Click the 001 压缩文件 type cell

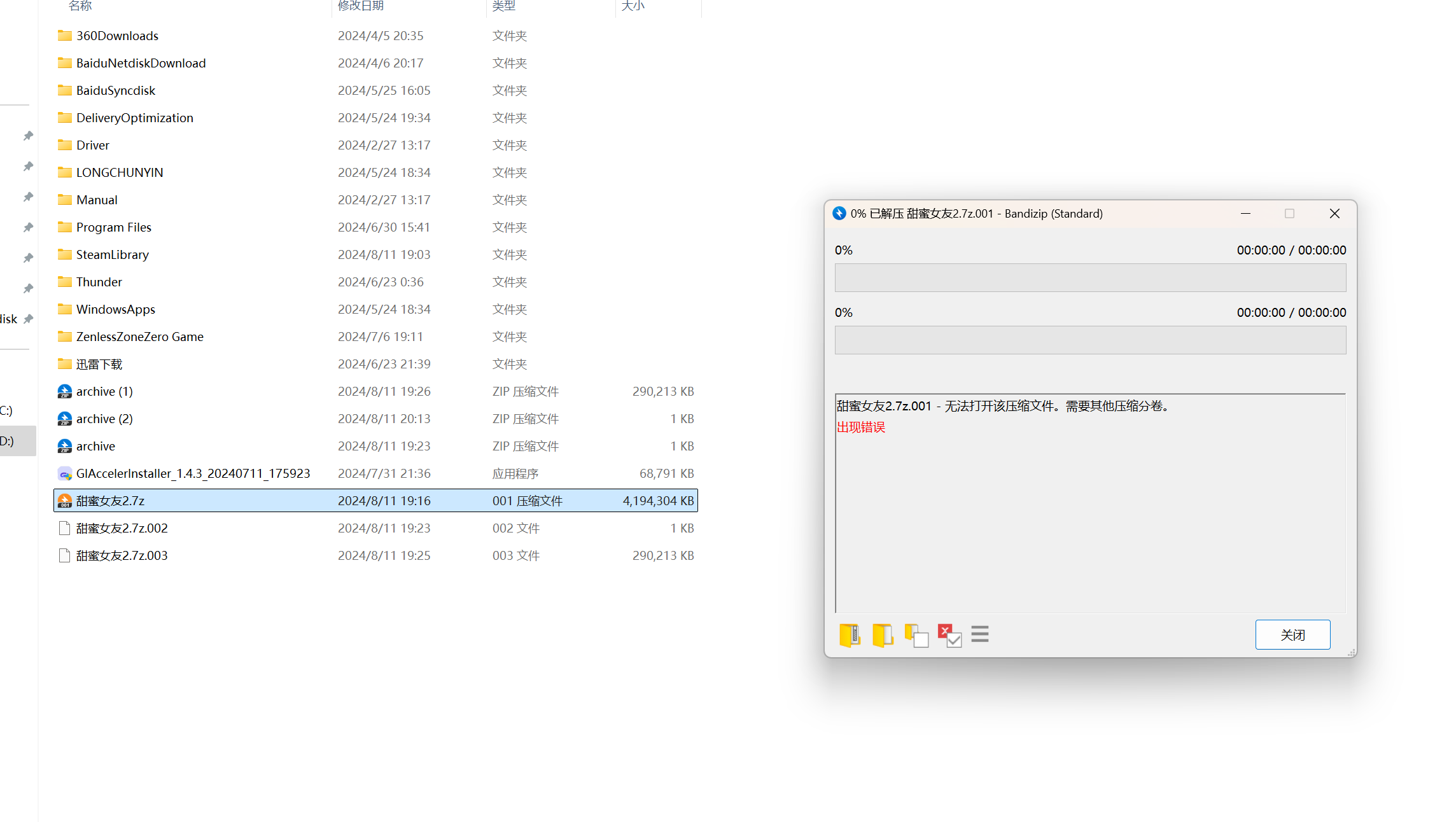click(x=527, y=501)
